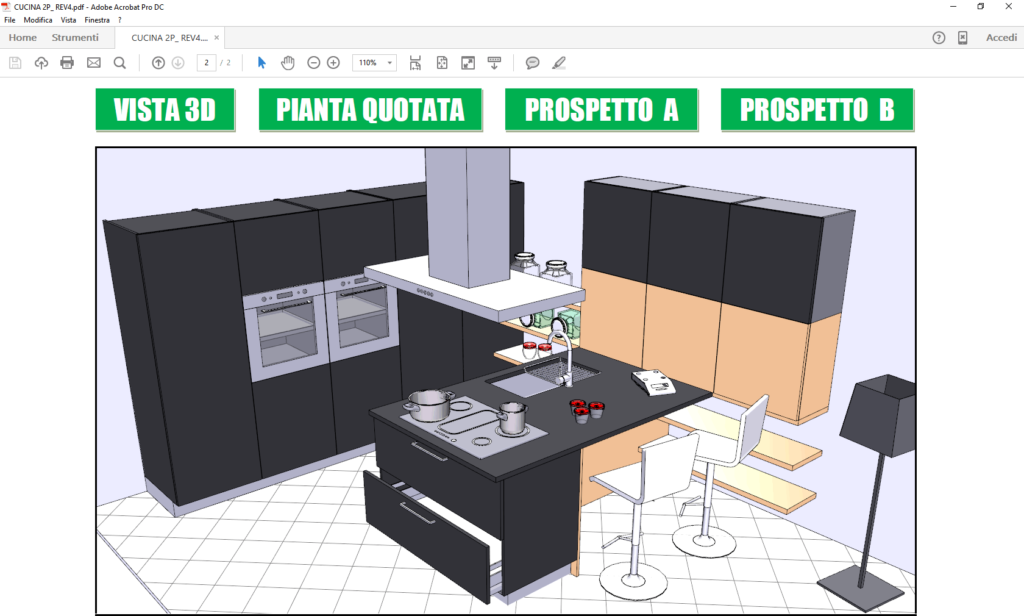
Task: Open the Modifica menu
Action: pos(38,20)
